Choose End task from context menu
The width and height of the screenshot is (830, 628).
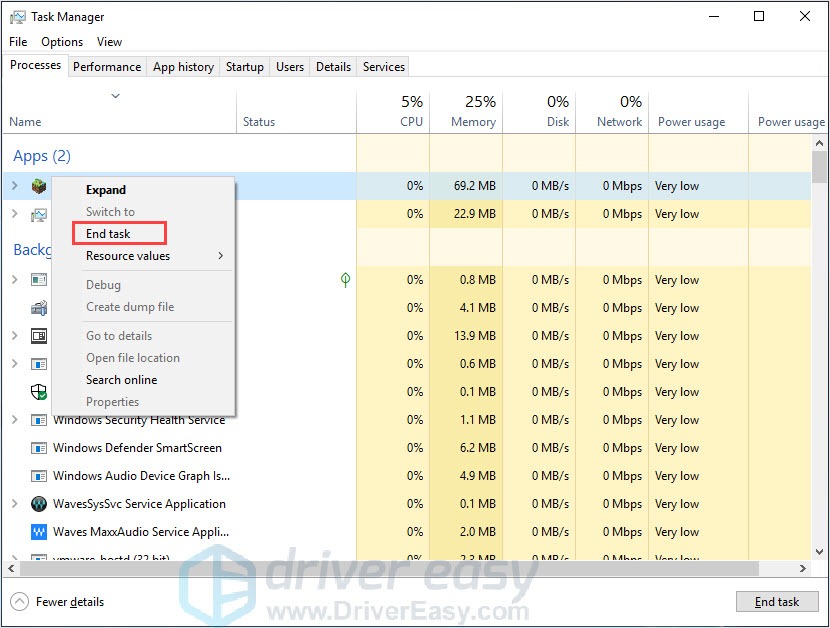click(109, 234)
